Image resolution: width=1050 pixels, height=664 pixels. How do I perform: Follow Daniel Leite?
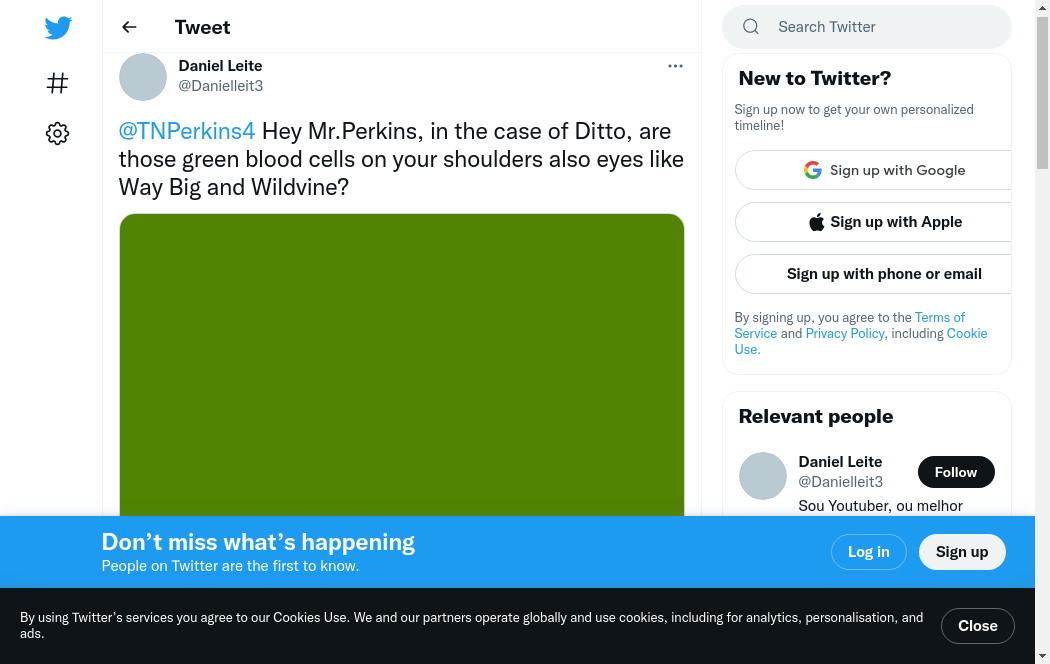955,472
